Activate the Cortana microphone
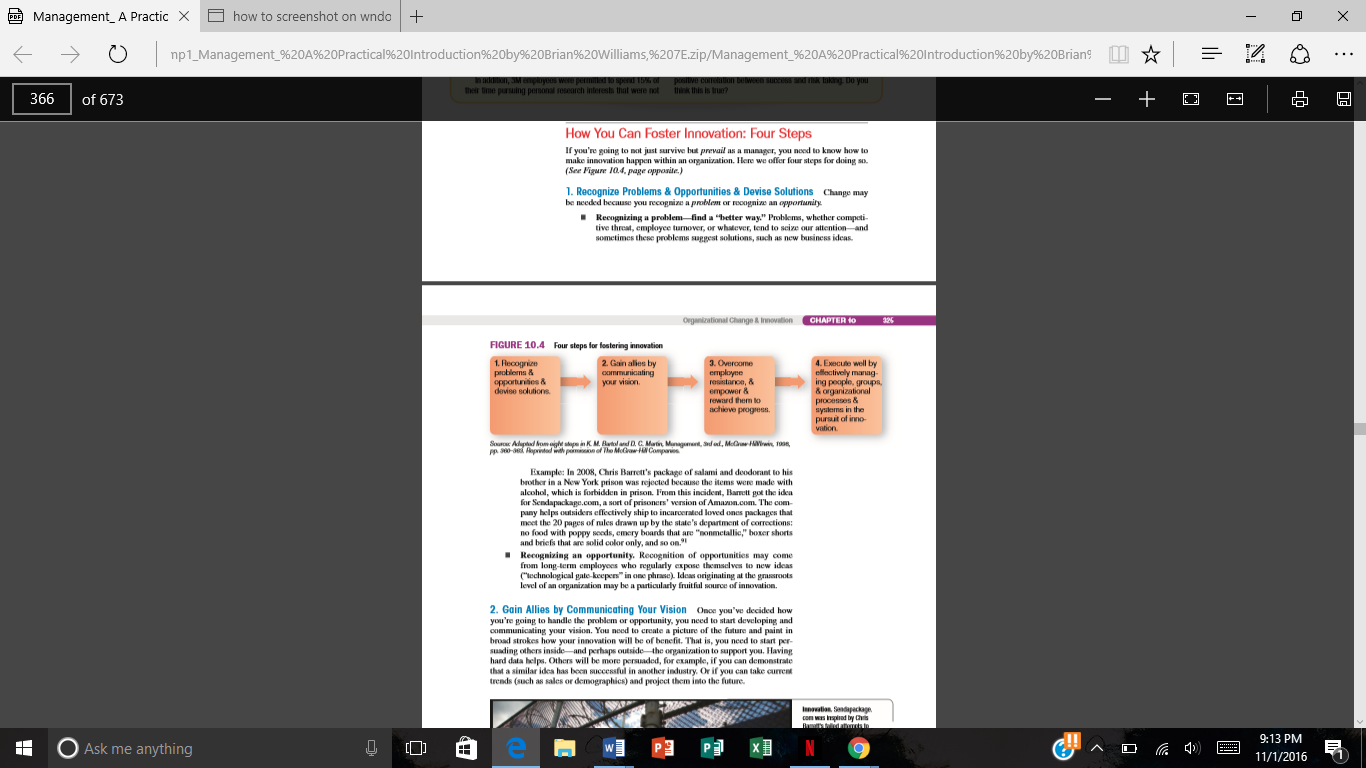Screen dimensions: 1366x768 [x=371, y=748]
